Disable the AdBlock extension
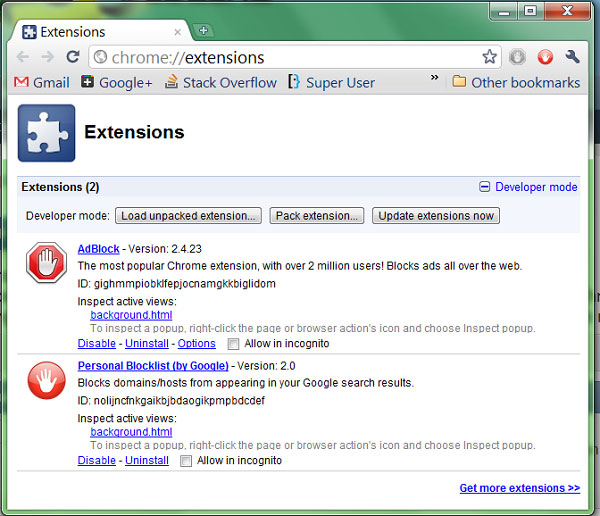 pyautogui.click(x=96, y=343)
